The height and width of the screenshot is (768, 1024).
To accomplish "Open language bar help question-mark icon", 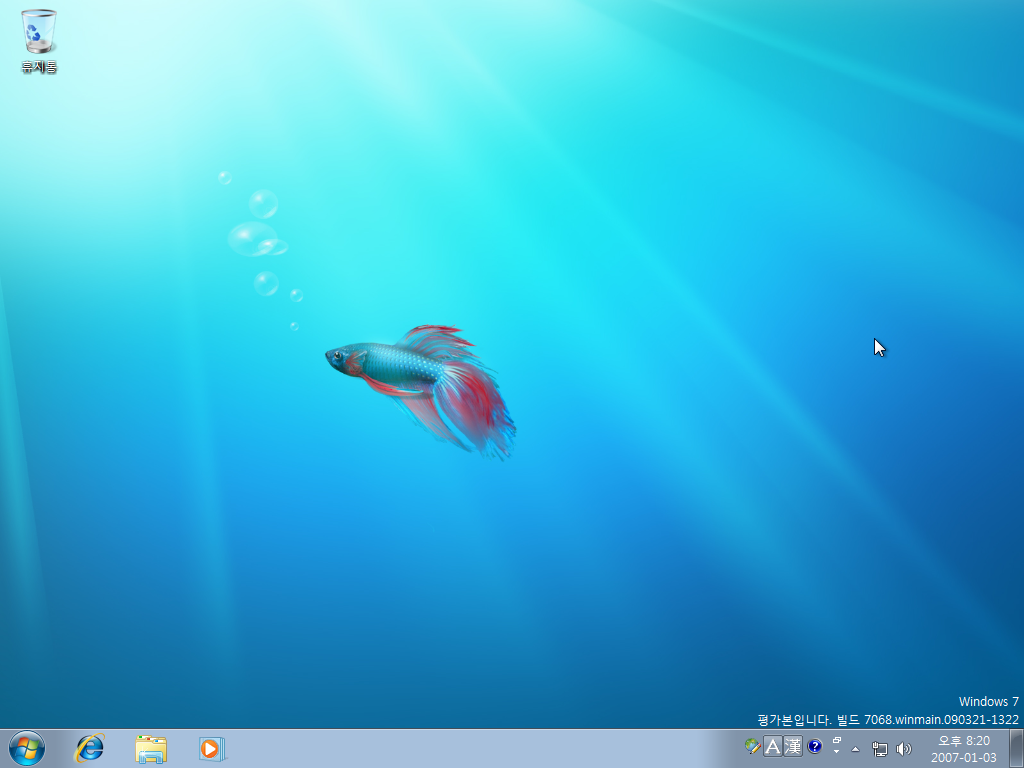I will coord(814,746).
